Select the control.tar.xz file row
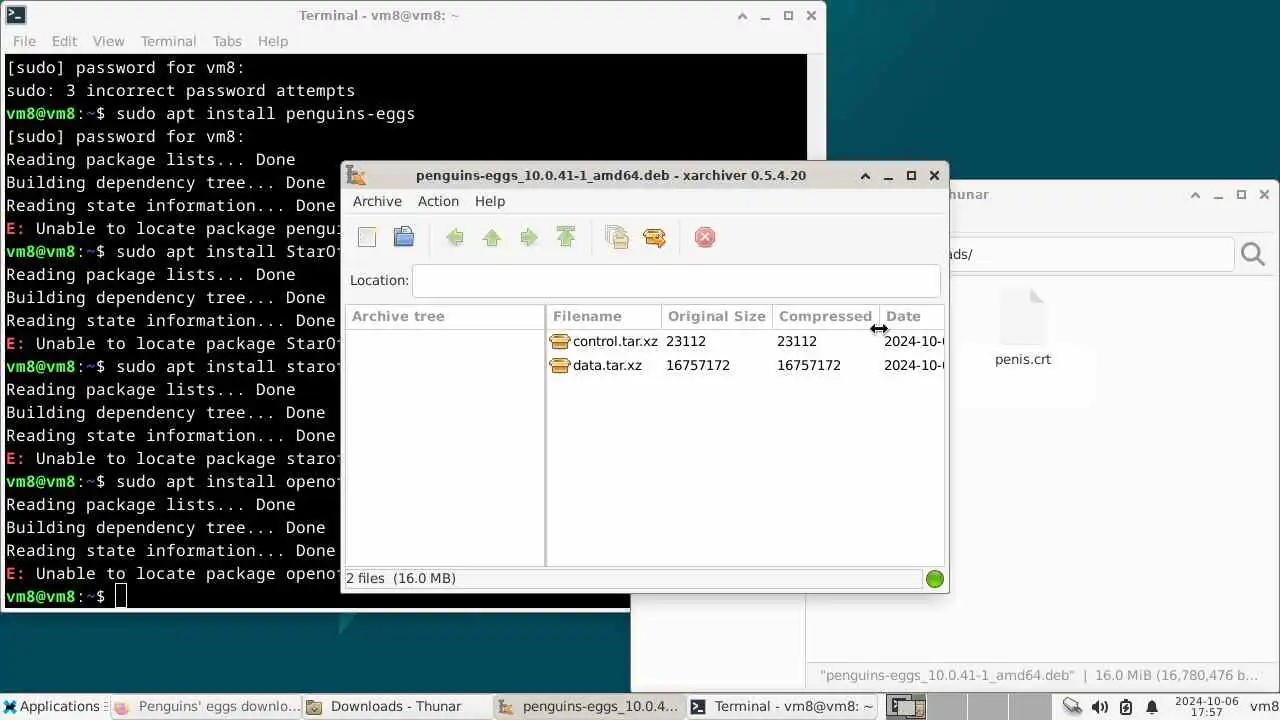 [x=745, y=341]
